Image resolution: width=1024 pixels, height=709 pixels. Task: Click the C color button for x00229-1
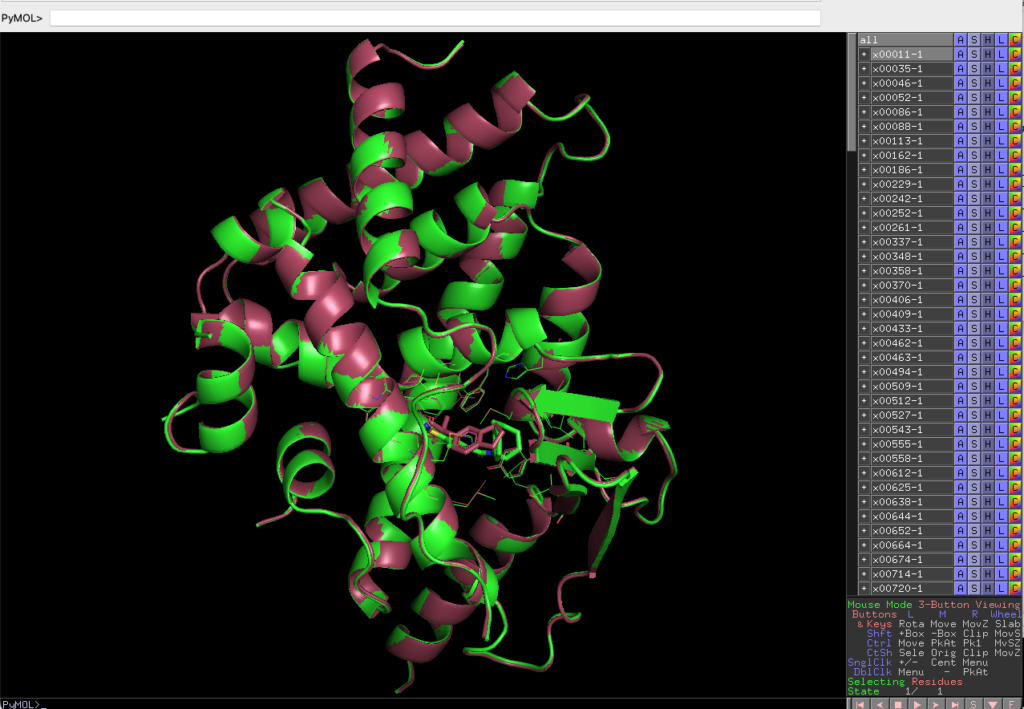point(1015,184)
